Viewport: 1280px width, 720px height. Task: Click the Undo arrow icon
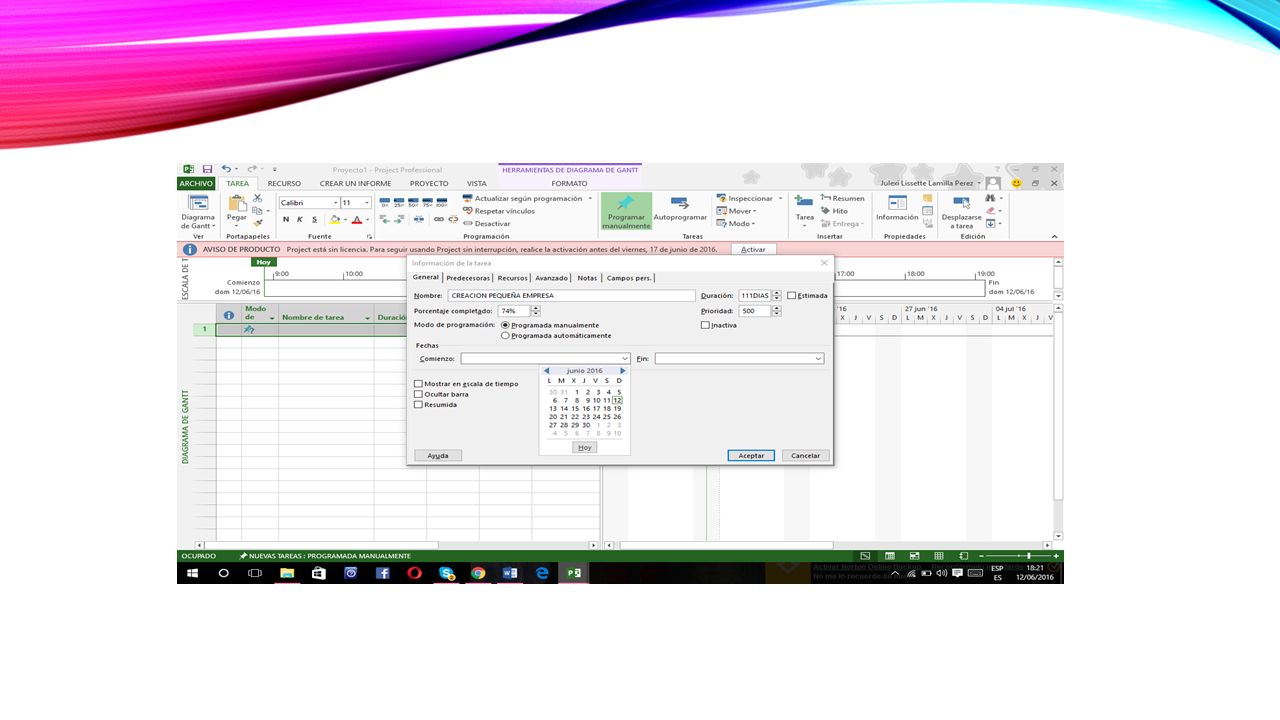point(227,169)
